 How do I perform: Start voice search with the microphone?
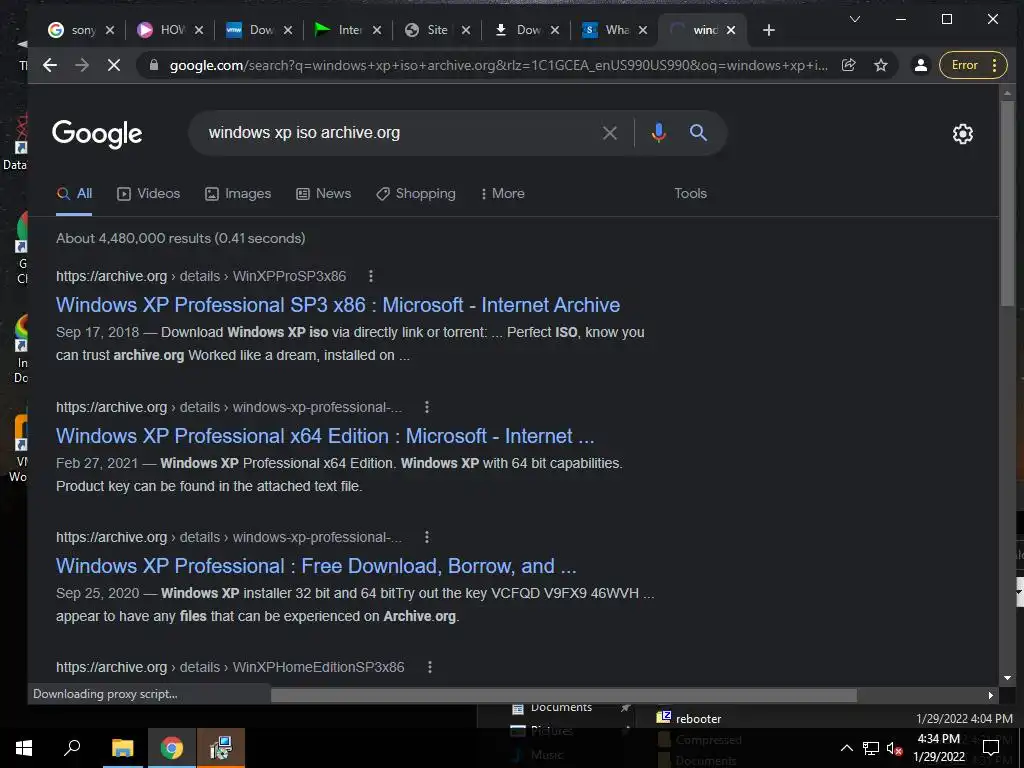(658, 133)
